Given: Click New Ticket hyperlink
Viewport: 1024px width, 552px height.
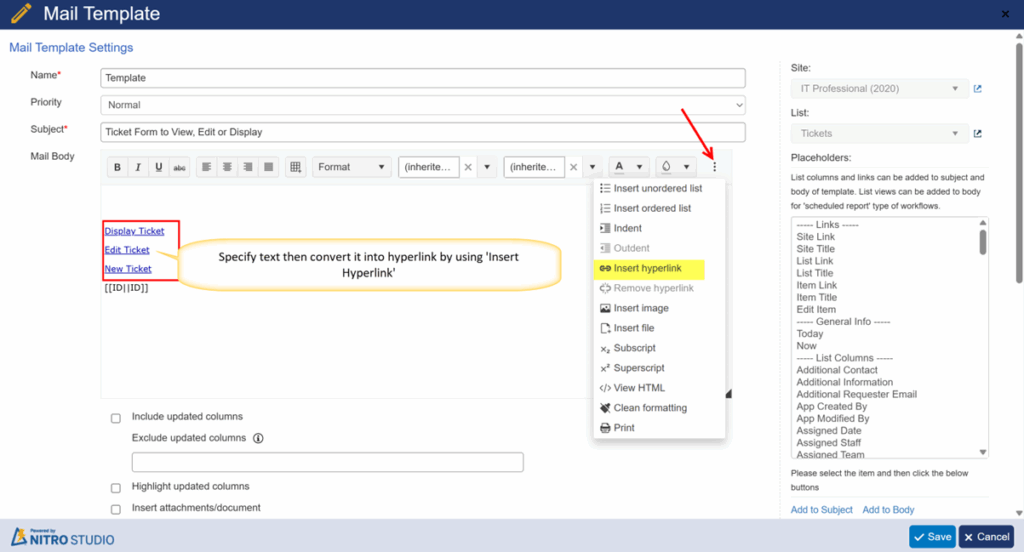Looking at the screenshot, I should (x=128, y=269).
